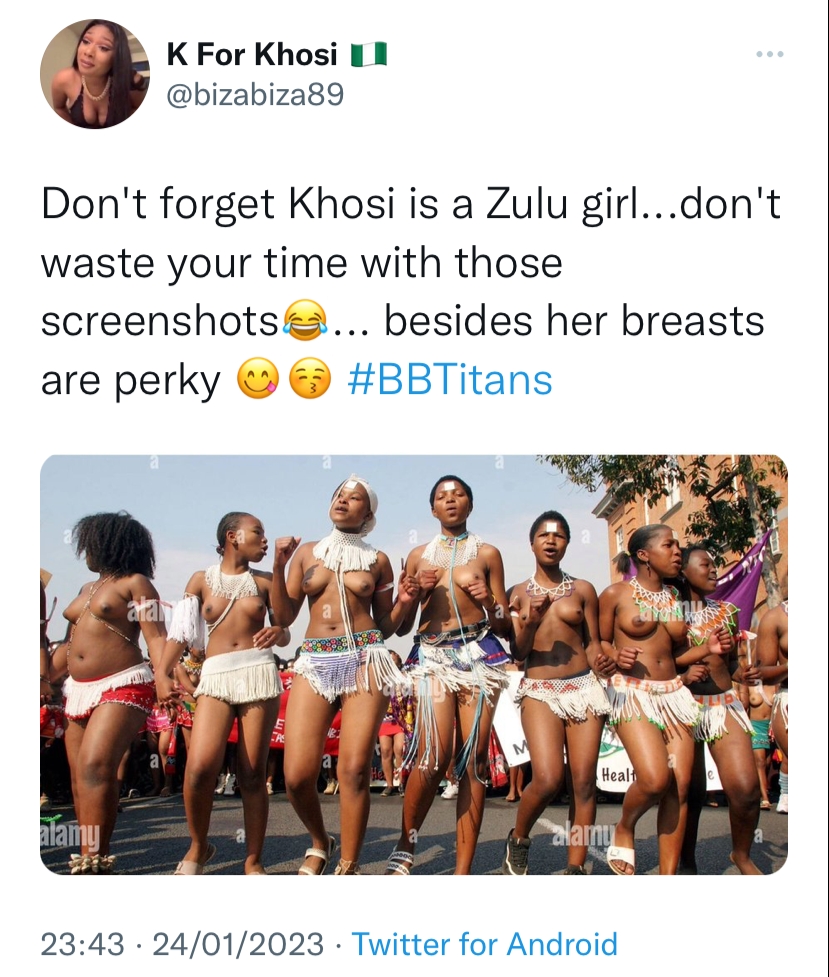Open K For Khosi profile avatar

[95, 74]
